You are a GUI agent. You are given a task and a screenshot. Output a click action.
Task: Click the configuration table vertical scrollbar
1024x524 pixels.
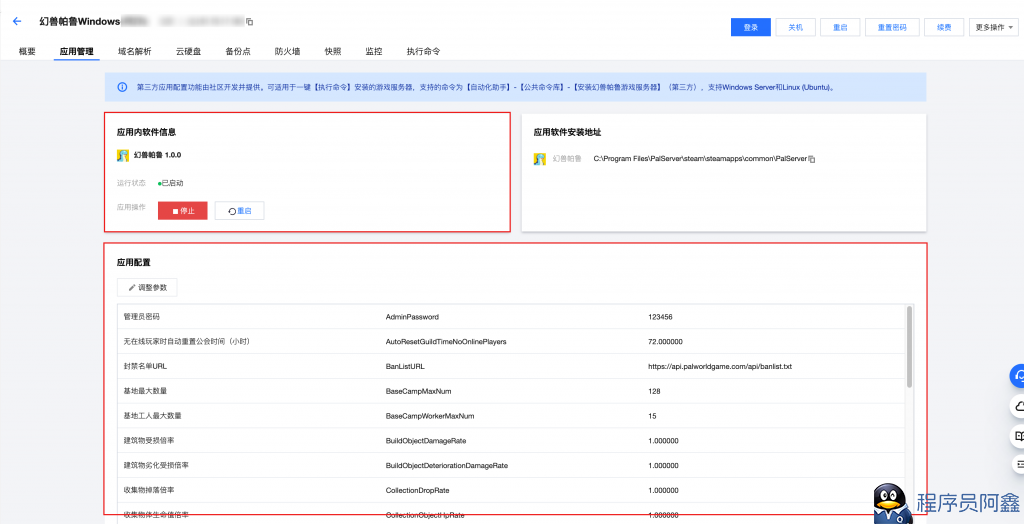coord(909,346)
